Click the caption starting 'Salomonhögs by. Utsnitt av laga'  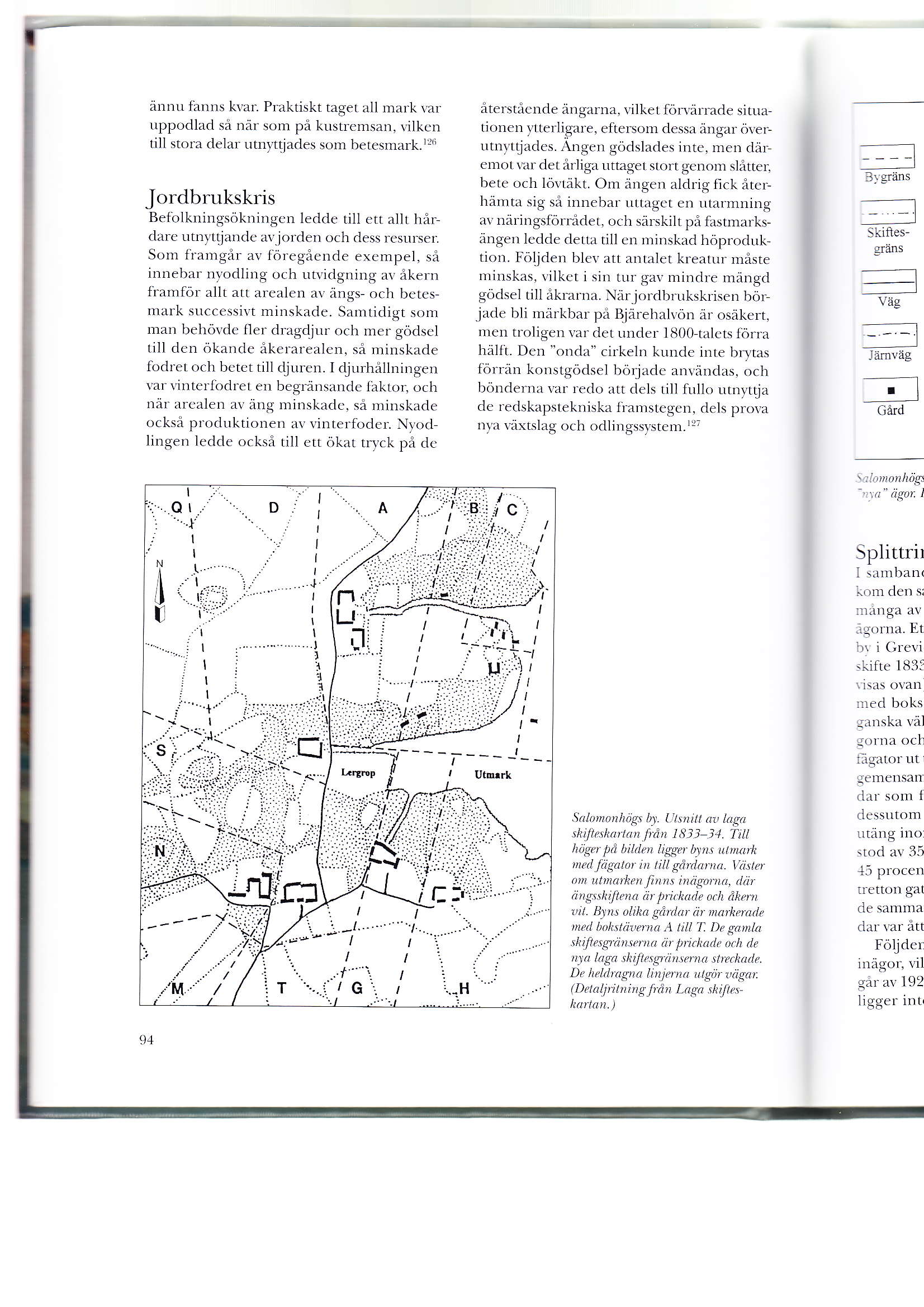click(x=667, y=911)
